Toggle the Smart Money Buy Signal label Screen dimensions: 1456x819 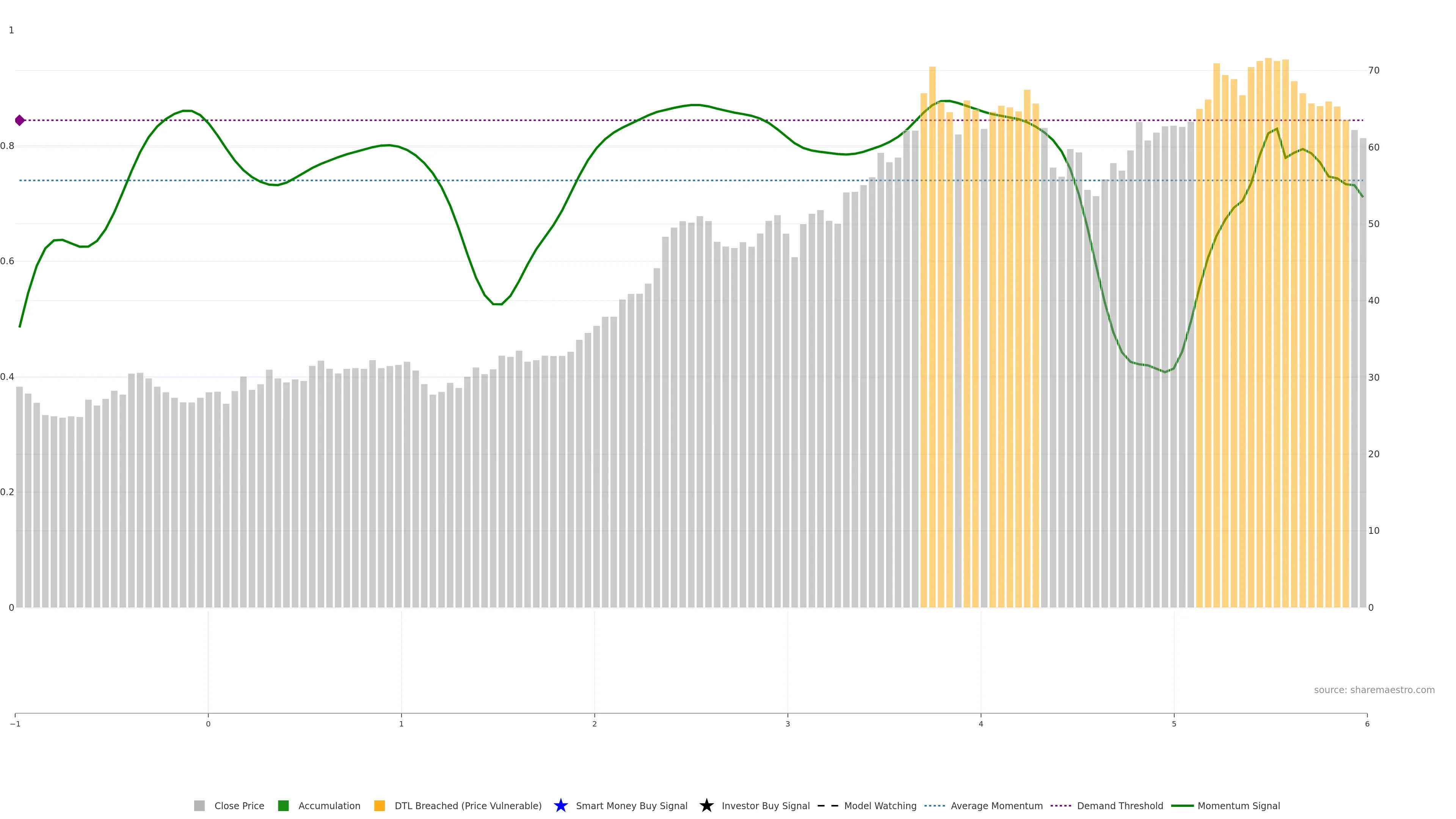(x=631, y=805)
